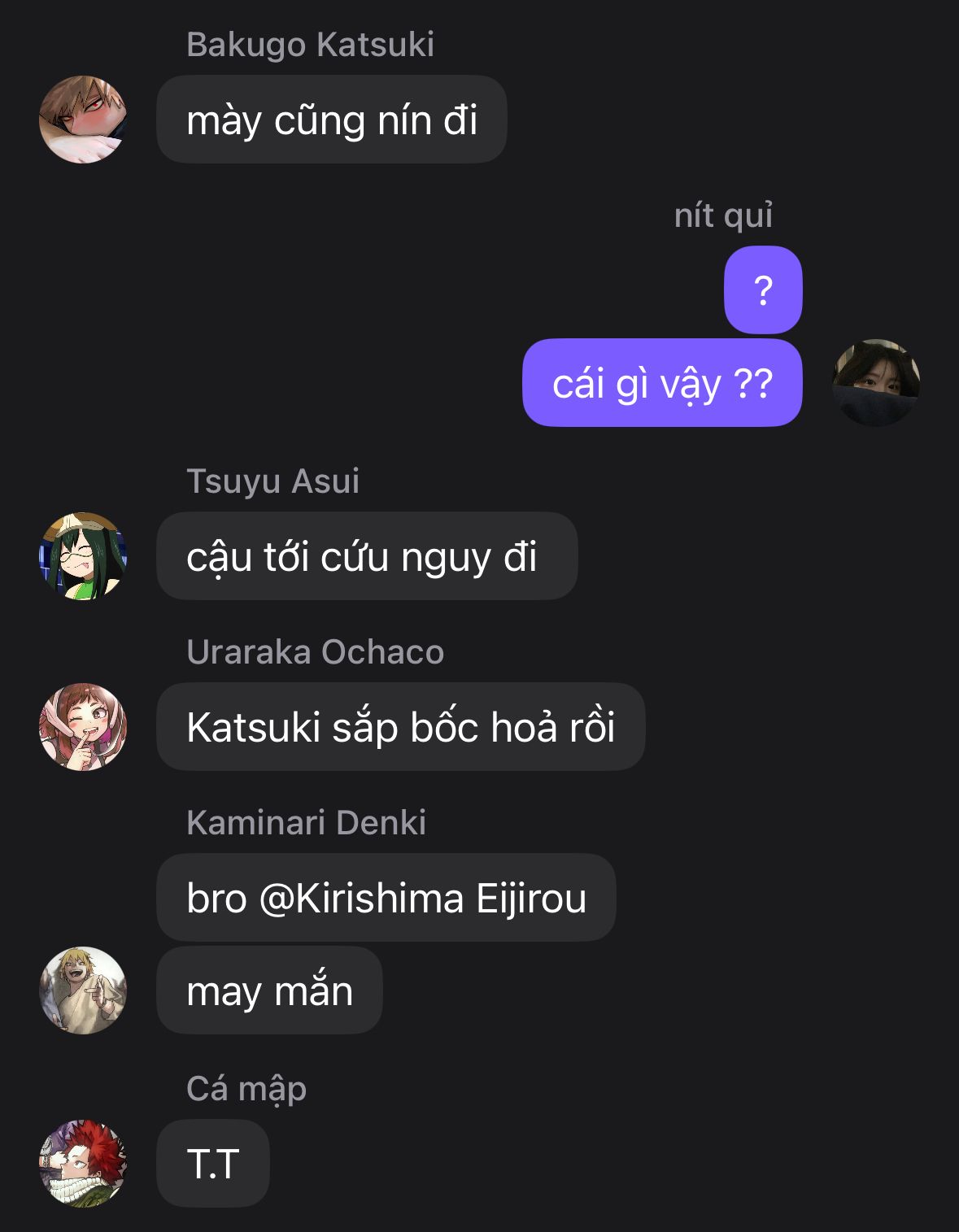Tap Tsuyu Asui's frog-girl avatar
The width and height of the screenshot is (959, 1232).
(x=83, y=556)
